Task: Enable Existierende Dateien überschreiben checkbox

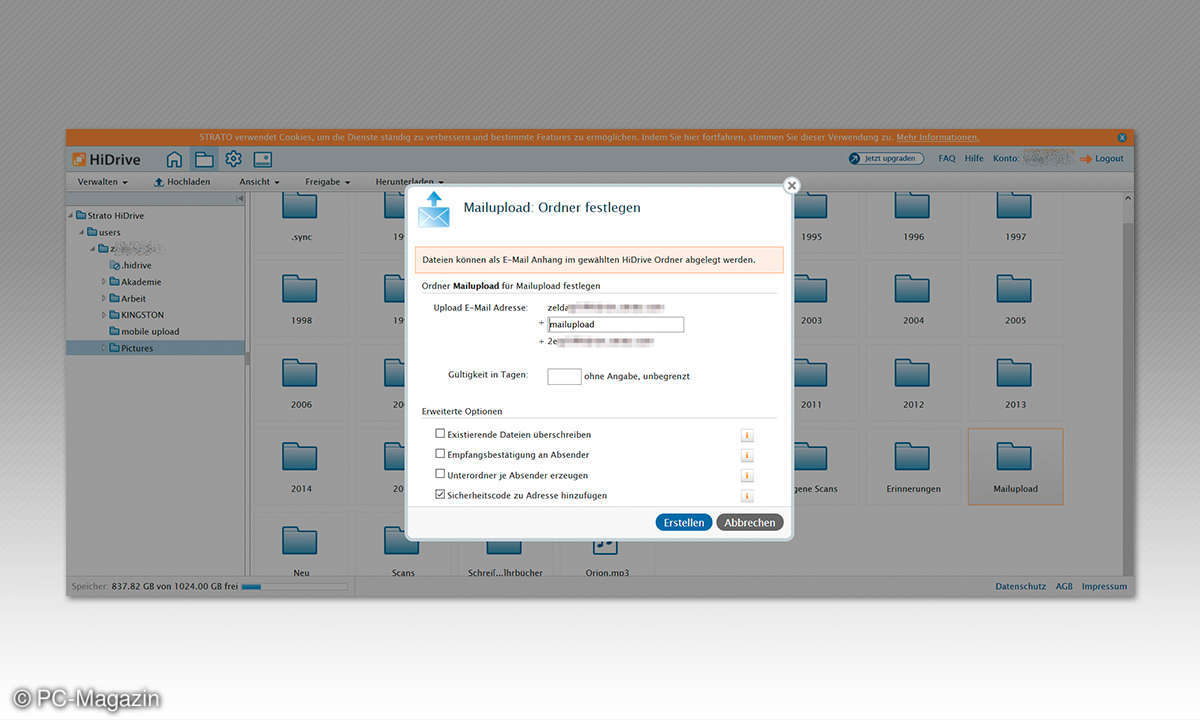Action: point(440,434)
